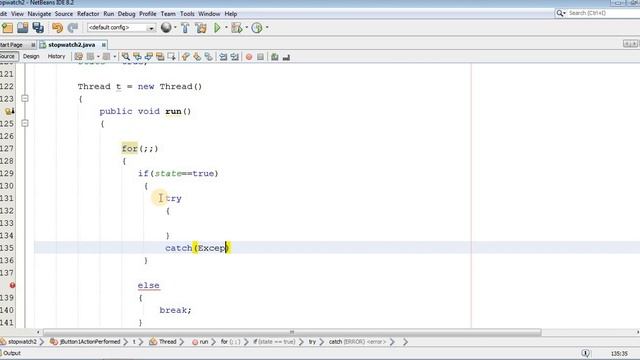Click Previous Bookmark icon

(186, 57)
